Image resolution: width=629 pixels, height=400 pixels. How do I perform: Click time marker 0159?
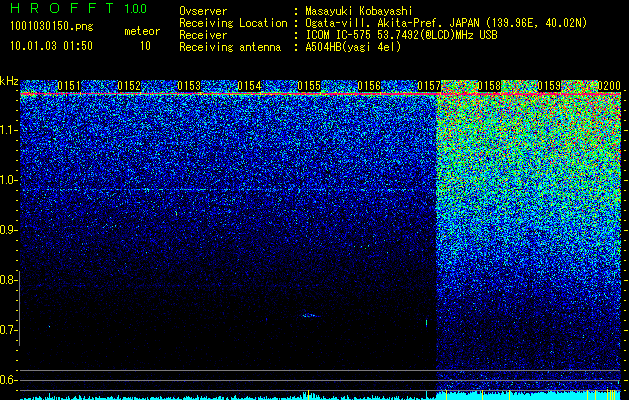[549, 86]
